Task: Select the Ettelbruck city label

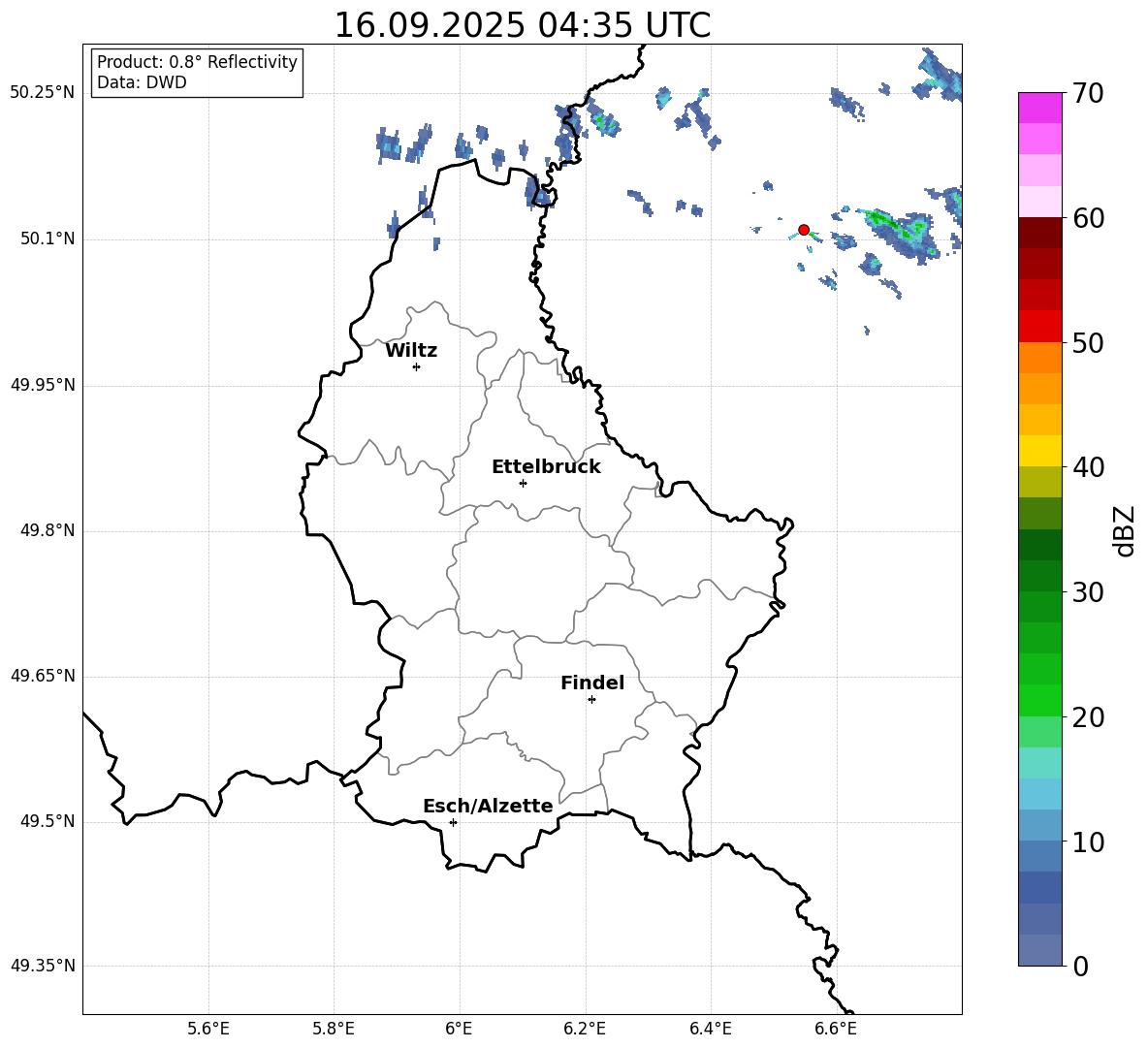Action: point(546,467)
